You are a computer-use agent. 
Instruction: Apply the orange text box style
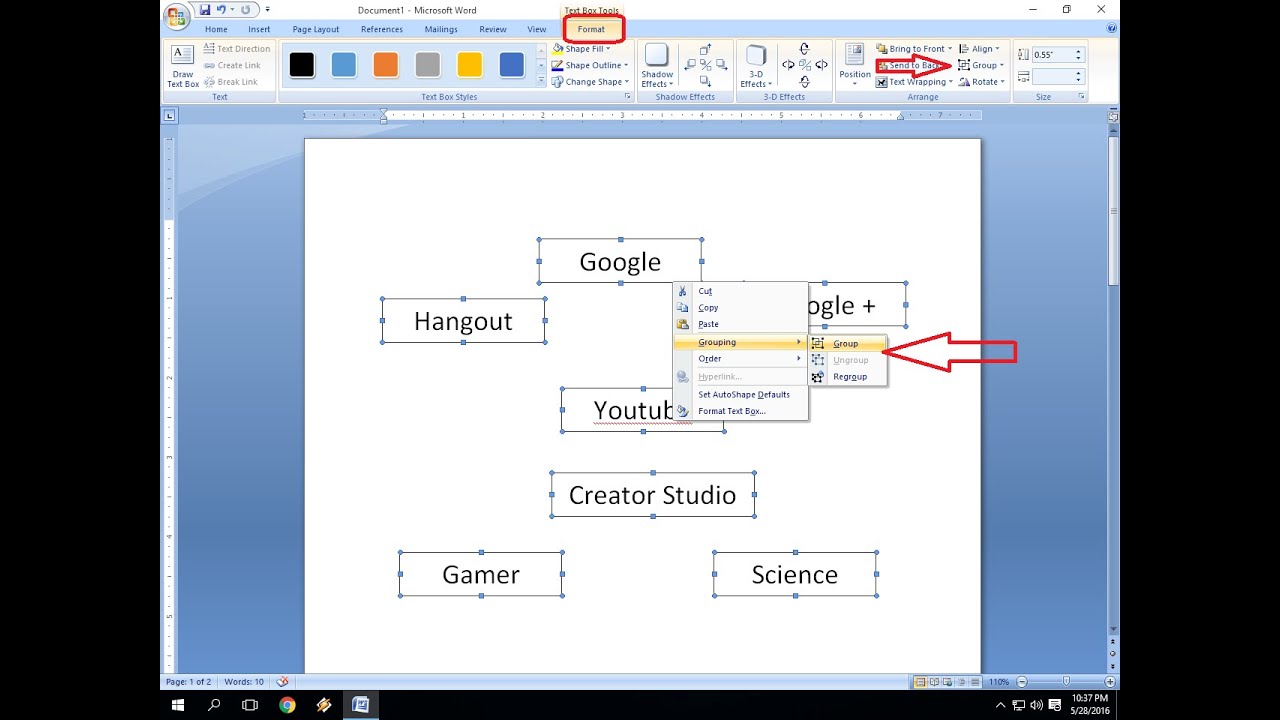(386, 65)
